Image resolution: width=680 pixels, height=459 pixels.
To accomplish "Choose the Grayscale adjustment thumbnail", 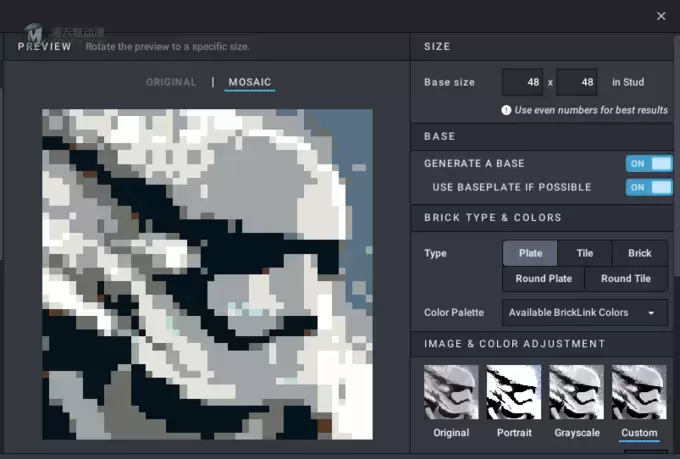I will [576, 392].
